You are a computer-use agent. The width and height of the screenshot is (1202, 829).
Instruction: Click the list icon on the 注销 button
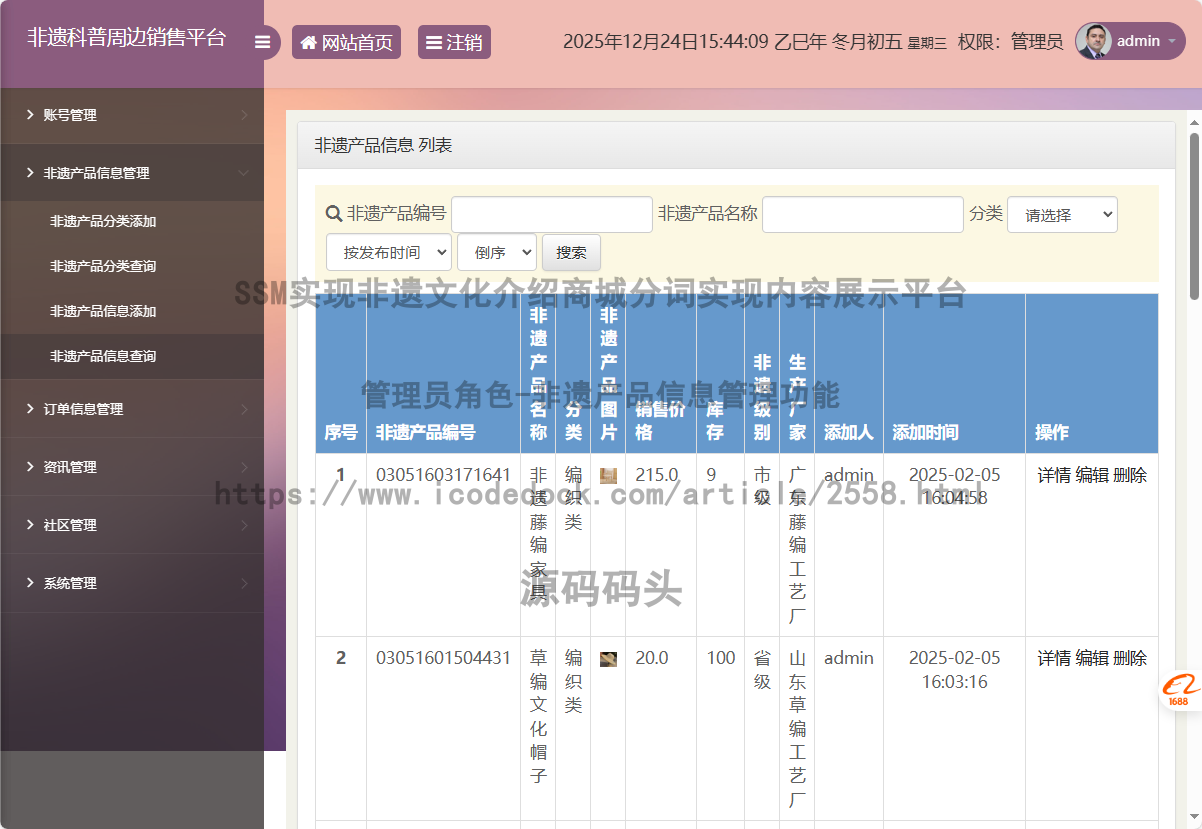coord(435,41)
